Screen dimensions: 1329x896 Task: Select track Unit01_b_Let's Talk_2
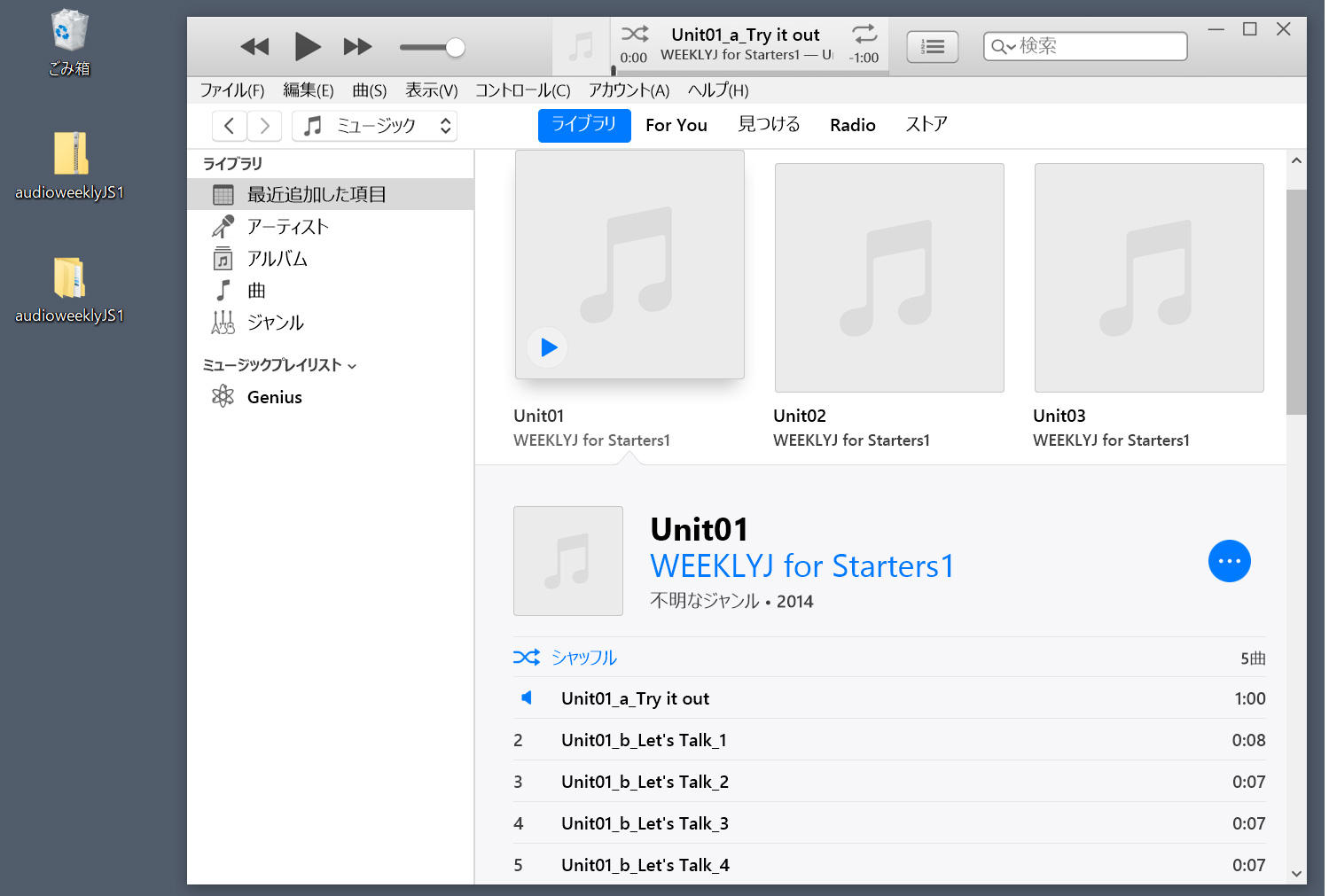click(x=889, y=782)
